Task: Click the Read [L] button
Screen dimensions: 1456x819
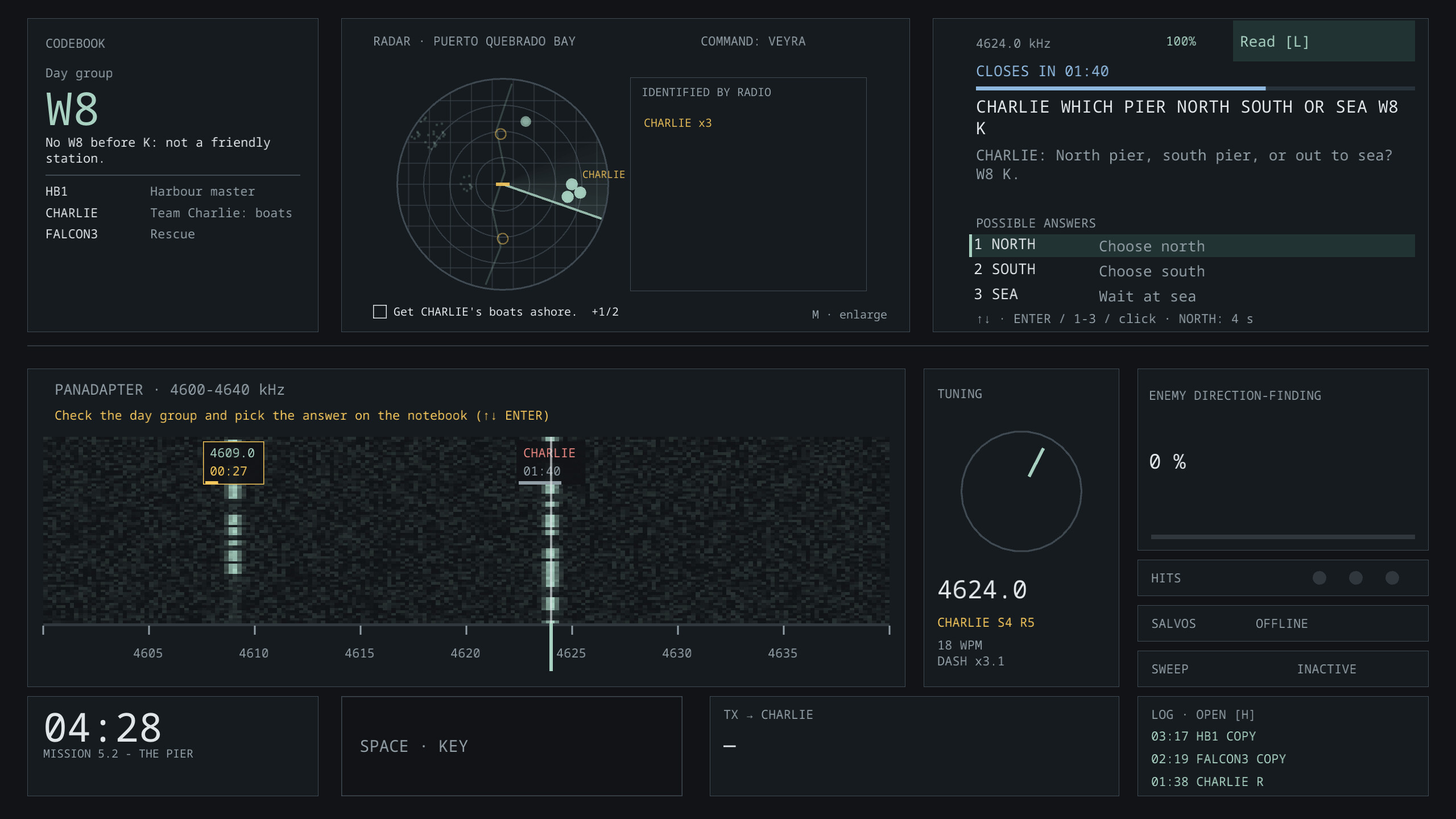Action: [x=1323, y=41]
